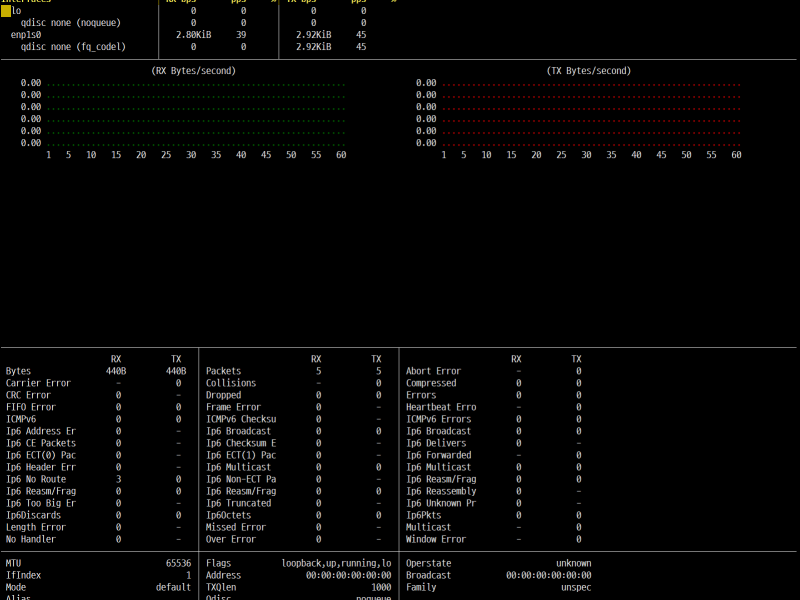Viewport: 800px width, 600px height.
Task: Click the Ip6 Too Big Er label
Action: click(x=41, y=503)
